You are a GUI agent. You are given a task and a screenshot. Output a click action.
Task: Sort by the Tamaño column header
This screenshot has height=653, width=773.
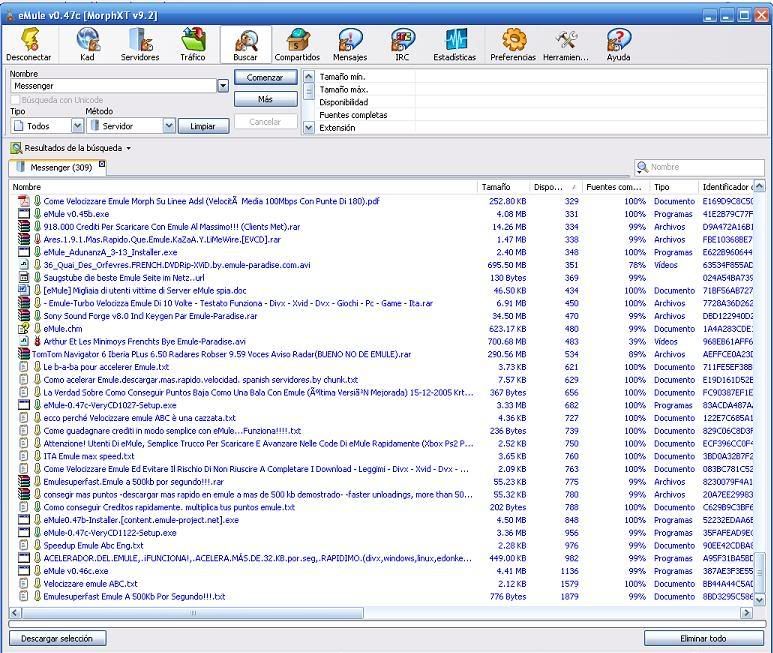click(502, 187)
